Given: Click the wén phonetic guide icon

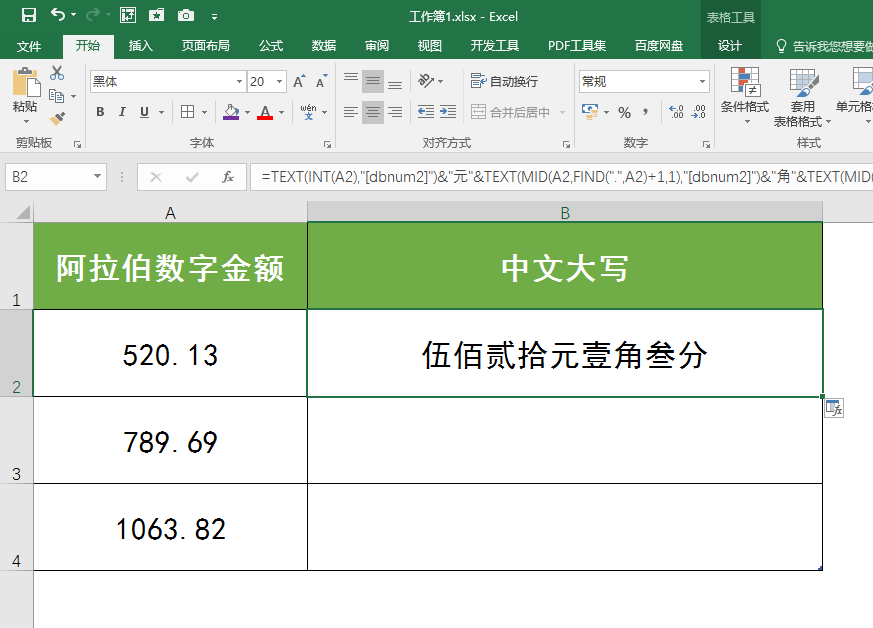Looking at the screenshot, I should coord(308,112).
